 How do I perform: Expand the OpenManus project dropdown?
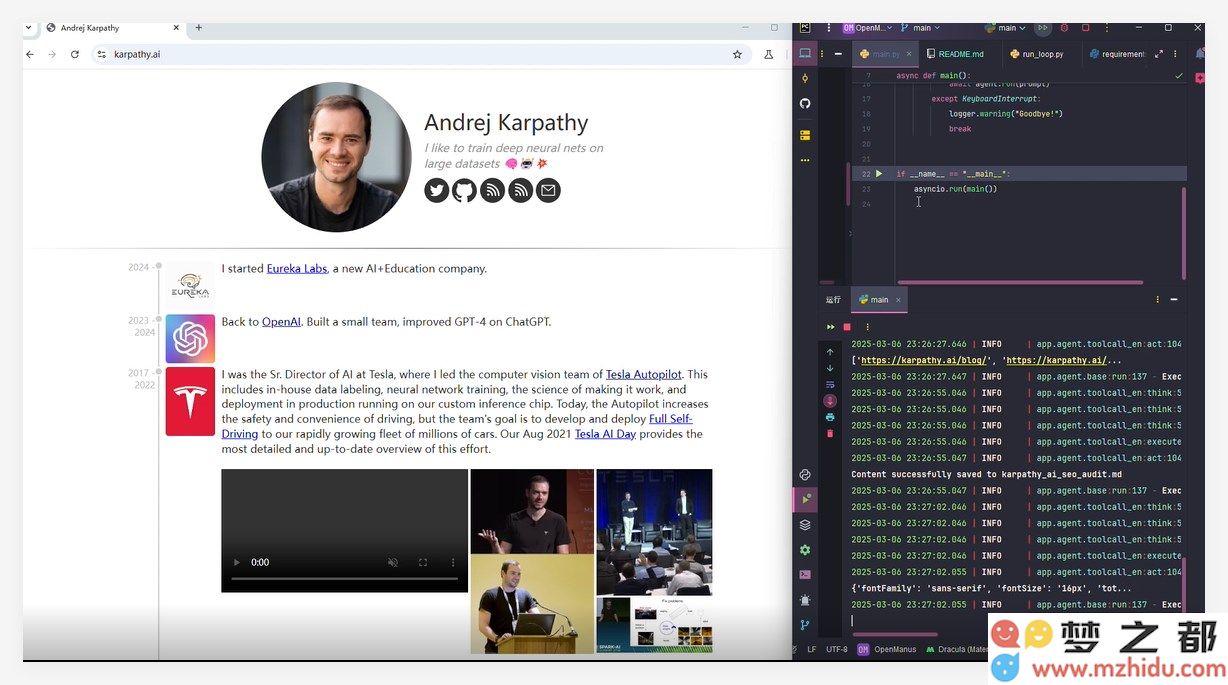click(x=867, y=28)
